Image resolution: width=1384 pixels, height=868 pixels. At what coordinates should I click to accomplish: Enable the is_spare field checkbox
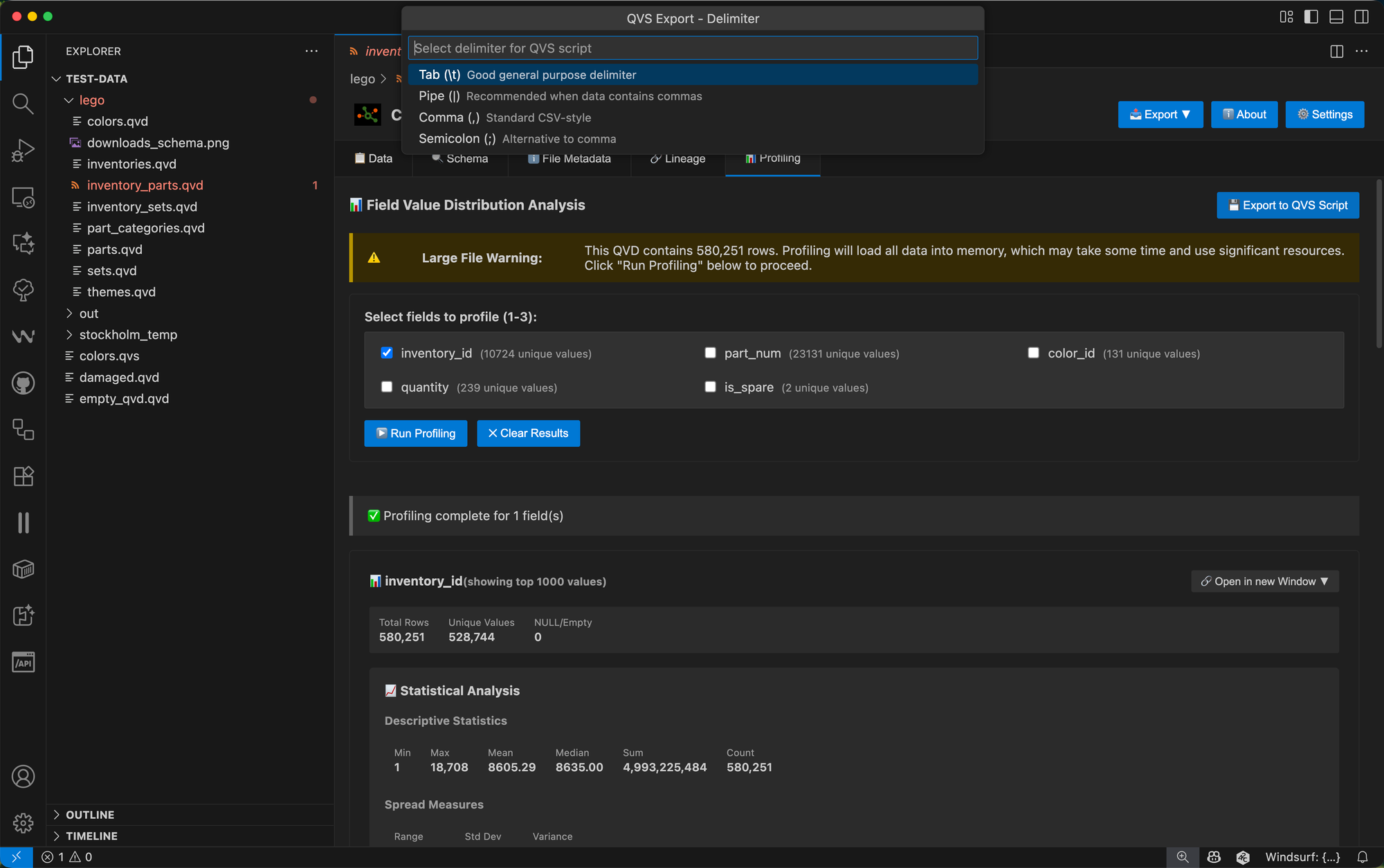tap(710, 387)
